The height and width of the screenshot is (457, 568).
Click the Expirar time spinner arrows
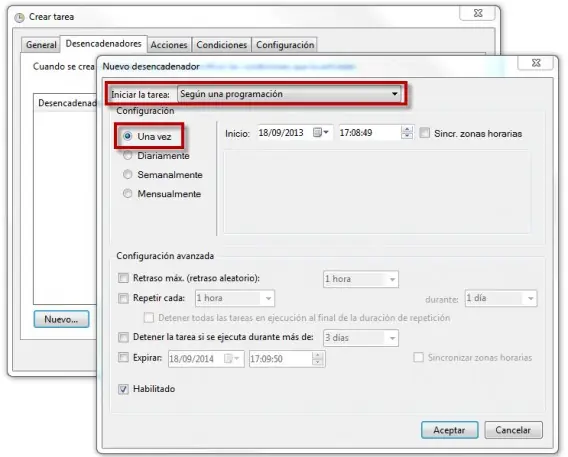click(317, 359)
